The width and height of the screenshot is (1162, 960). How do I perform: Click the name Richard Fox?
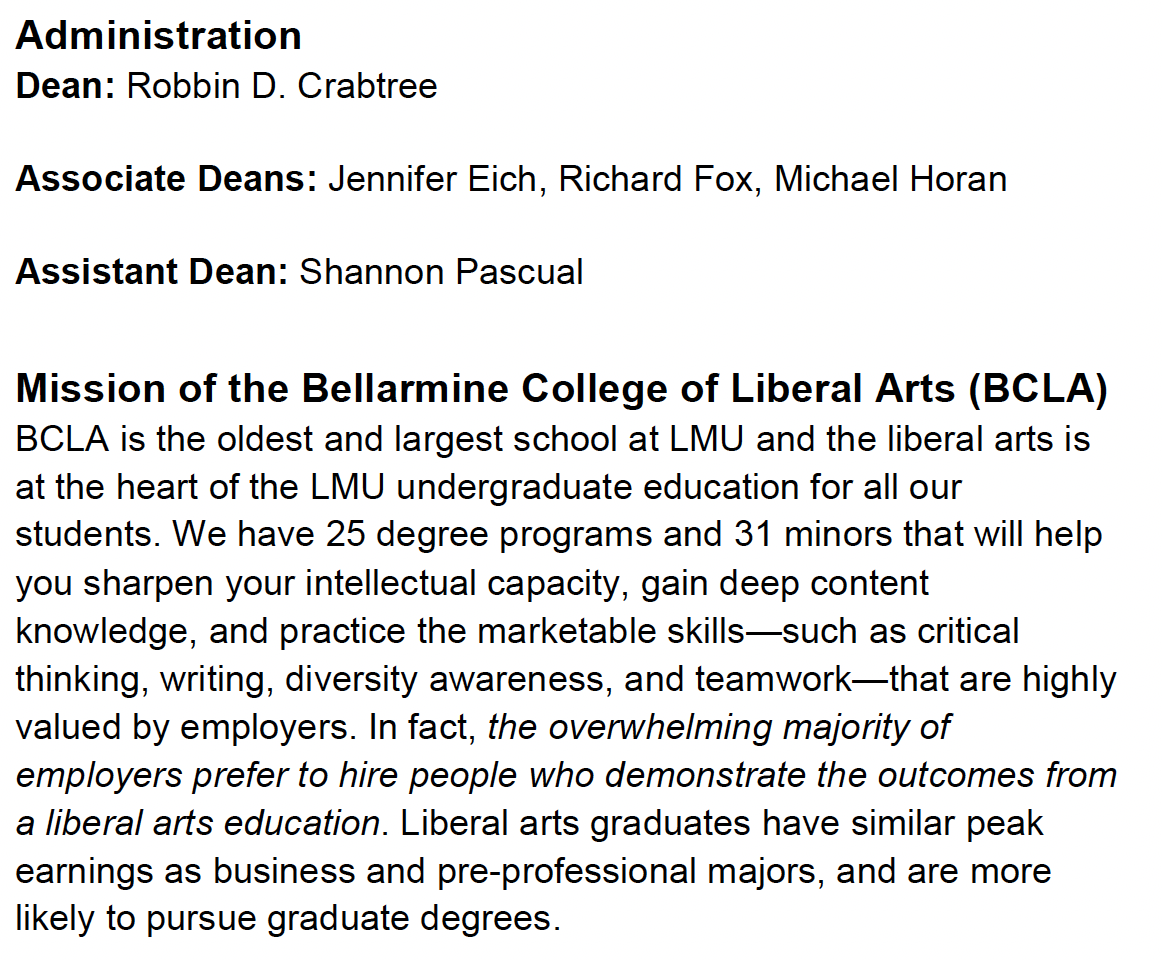pos(656,179)
